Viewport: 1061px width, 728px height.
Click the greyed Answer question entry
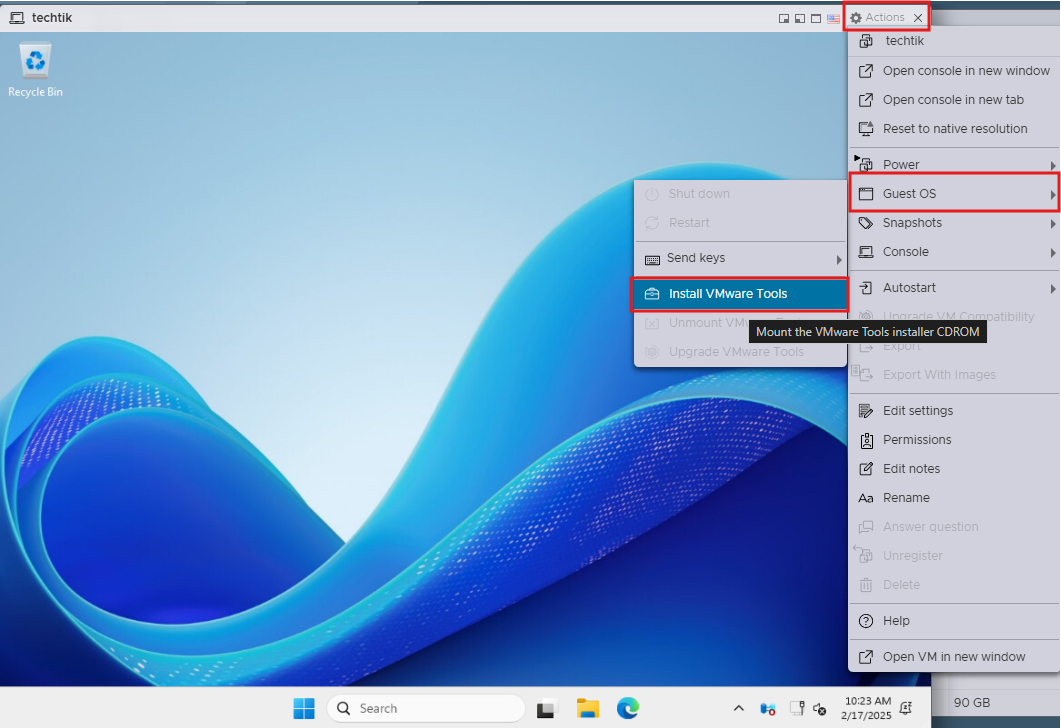pyautogui.click(x=953, y=526)
